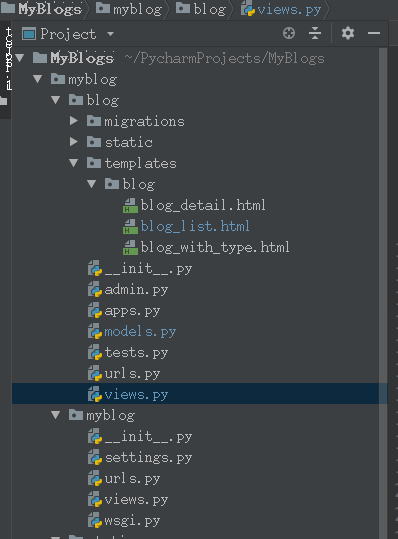Expand the migrations folder

click(x=73, y=121)
